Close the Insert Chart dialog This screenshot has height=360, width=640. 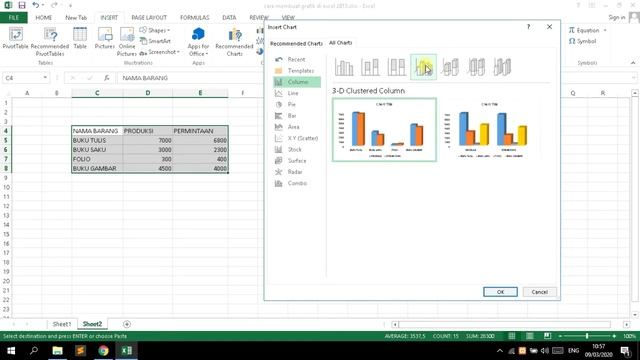tap(549, 27)
